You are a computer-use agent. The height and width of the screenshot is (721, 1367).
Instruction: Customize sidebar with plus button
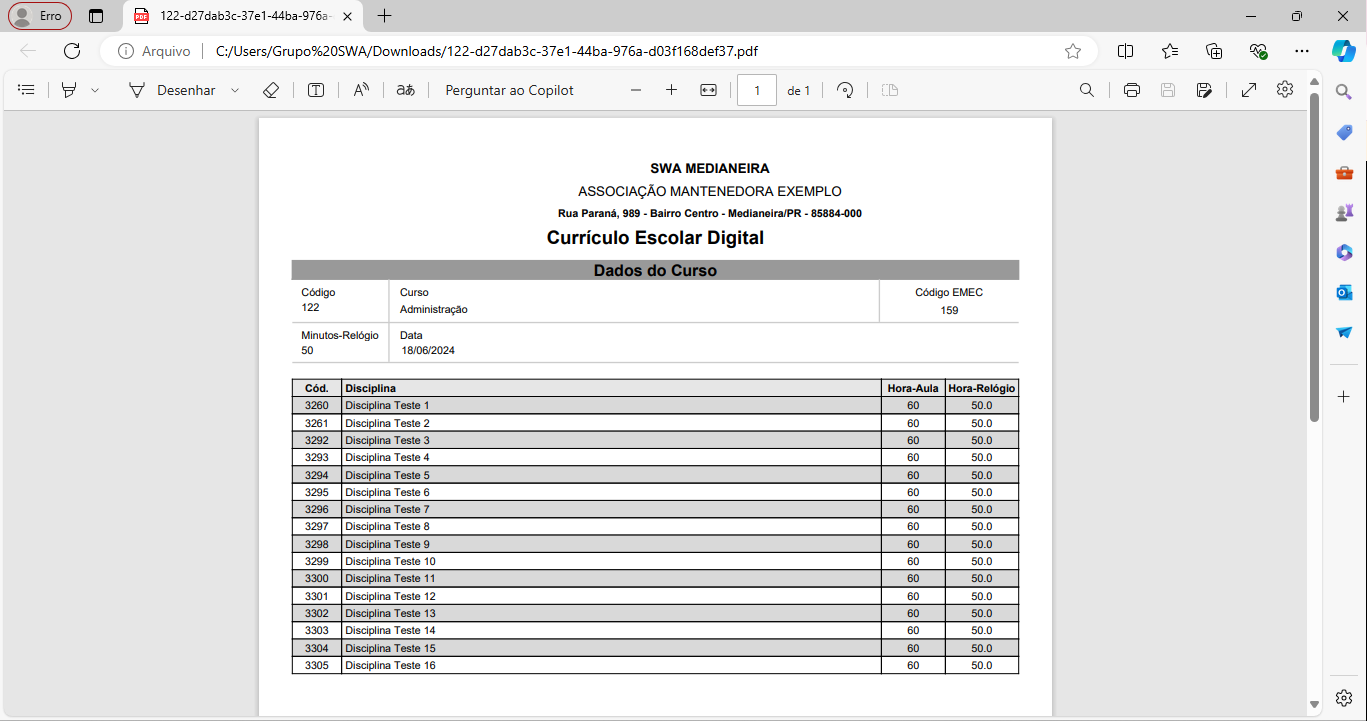1344,397
